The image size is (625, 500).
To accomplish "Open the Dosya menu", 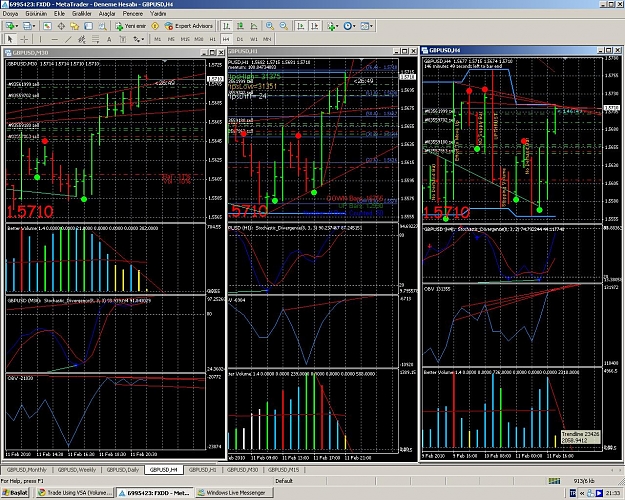I will pyautogui.click(x=10, y=14).
